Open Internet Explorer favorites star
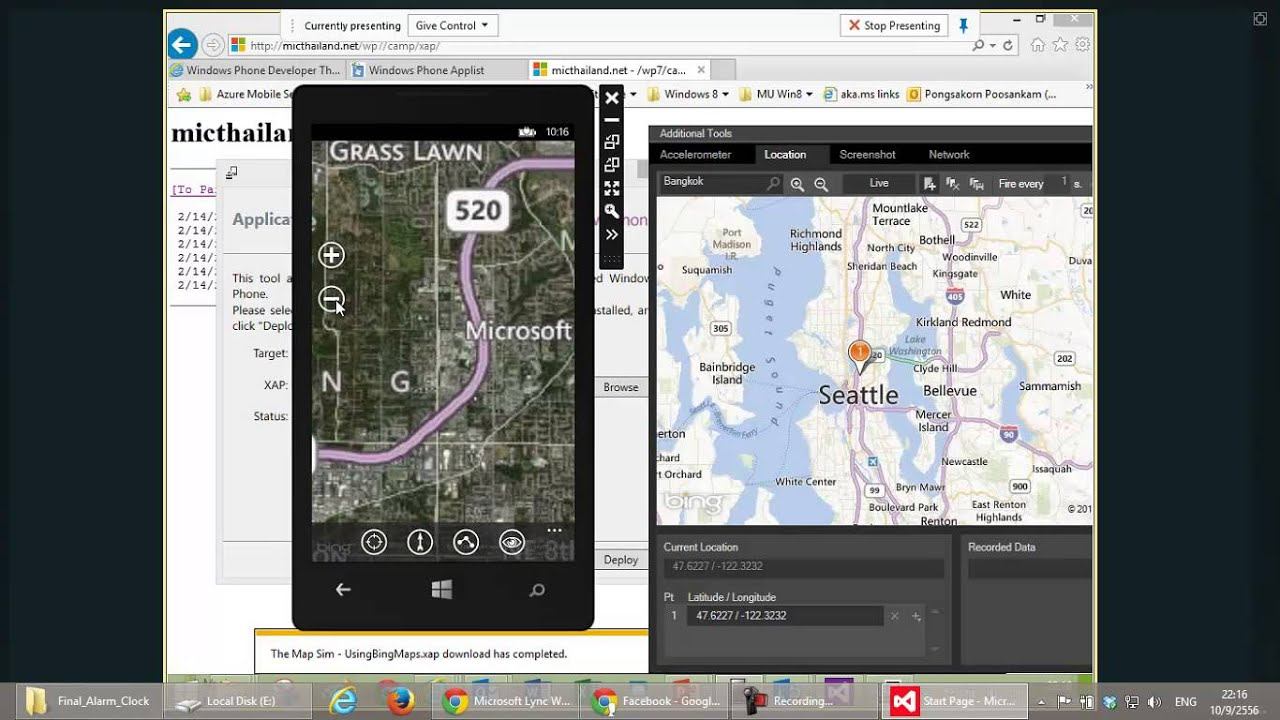1280x720 pixels. [x=1060, y=45]
